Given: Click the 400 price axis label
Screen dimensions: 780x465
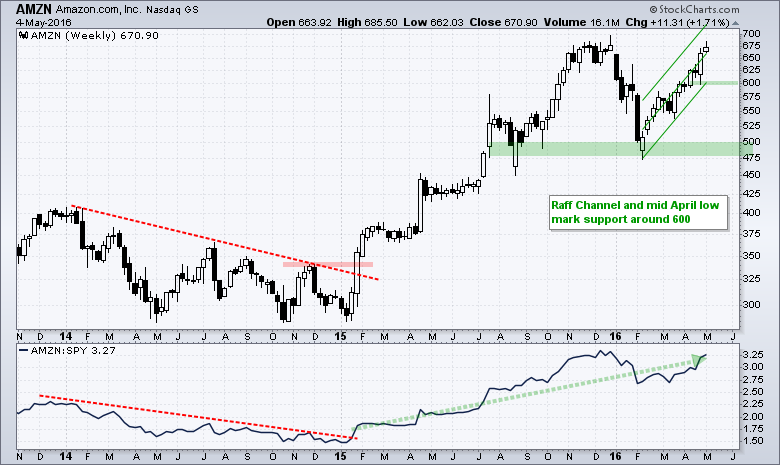Looking at the screenshot, I should (751, 212).
